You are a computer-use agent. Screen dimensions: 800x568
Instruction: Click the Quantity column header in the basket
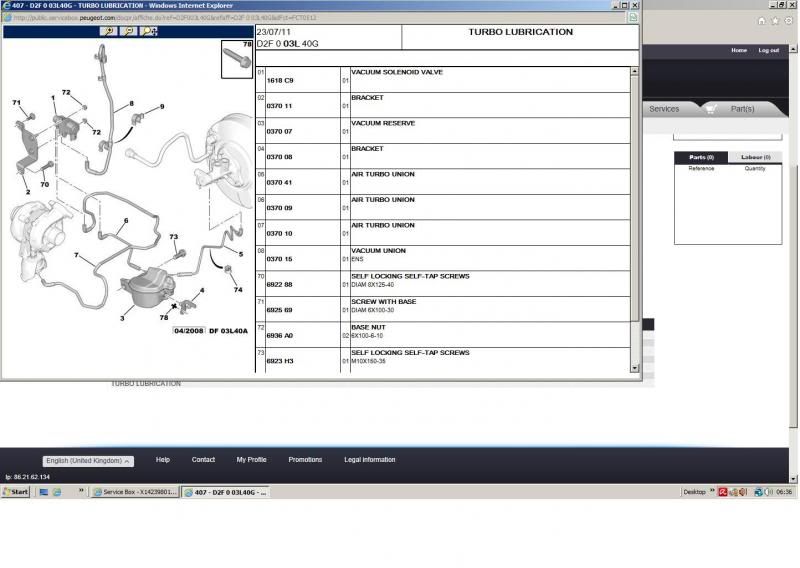(755, 168)
